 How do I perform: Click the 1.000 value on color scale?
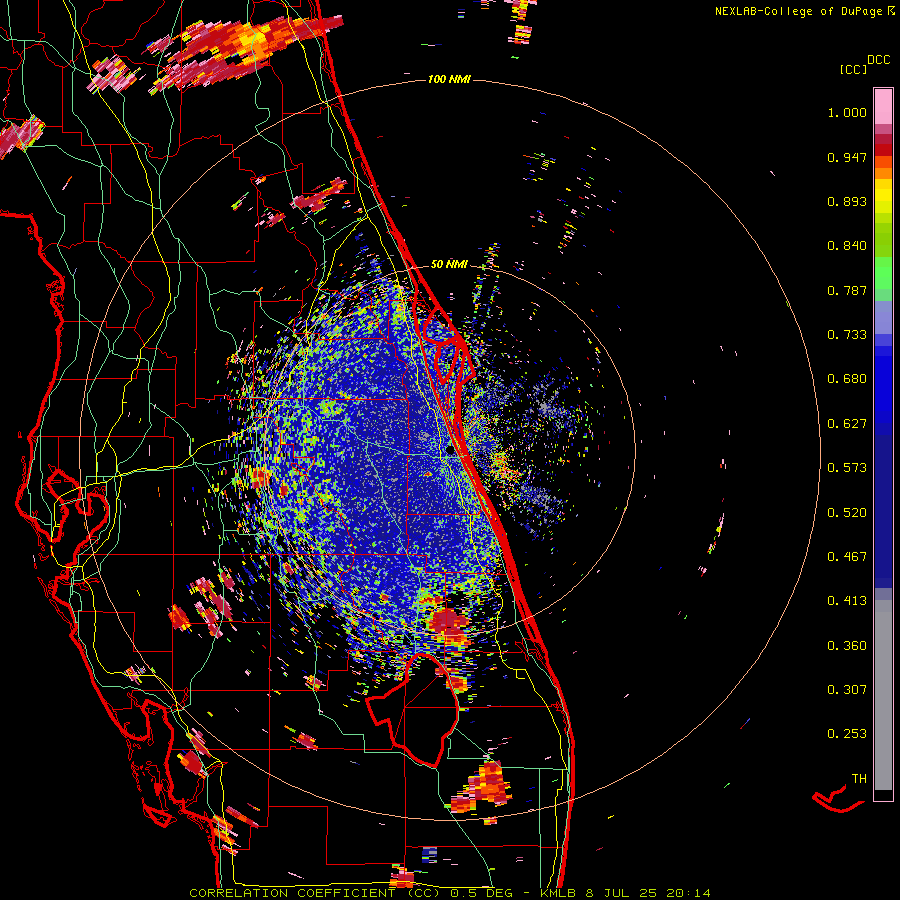point(847,112)
